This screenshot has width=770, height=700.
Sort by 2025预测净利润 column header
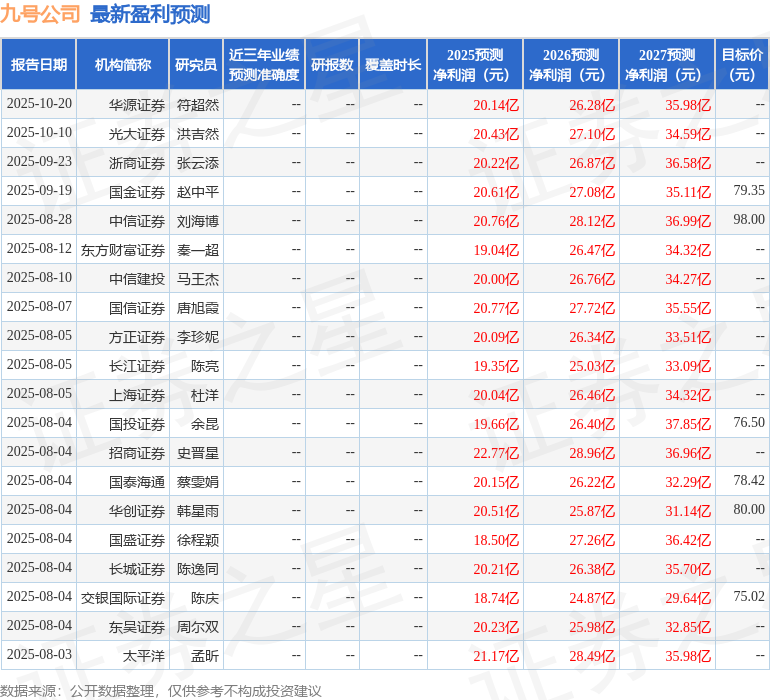[x=475, y=65]
